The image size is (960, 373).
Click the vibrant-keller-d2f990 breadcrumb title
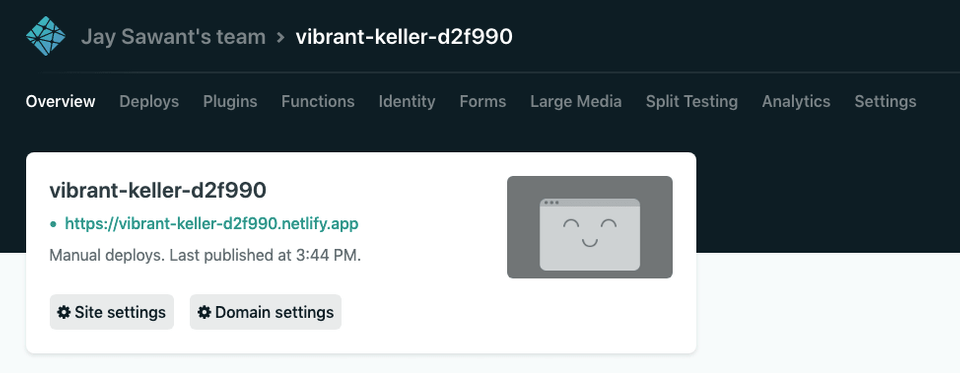tap(404, 37)
